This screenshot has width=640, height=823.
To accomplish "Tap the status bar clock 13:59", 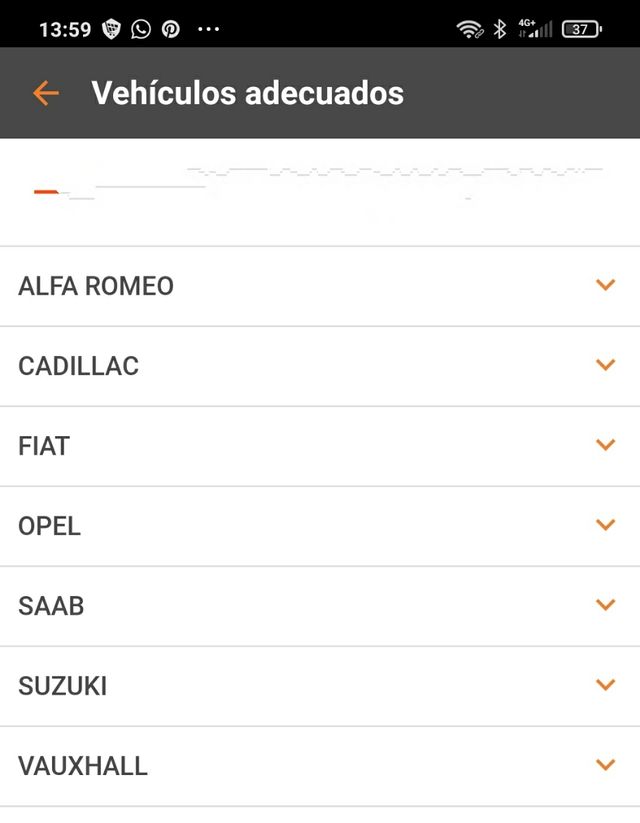I will pyautogui.click(x=65, y=29).
